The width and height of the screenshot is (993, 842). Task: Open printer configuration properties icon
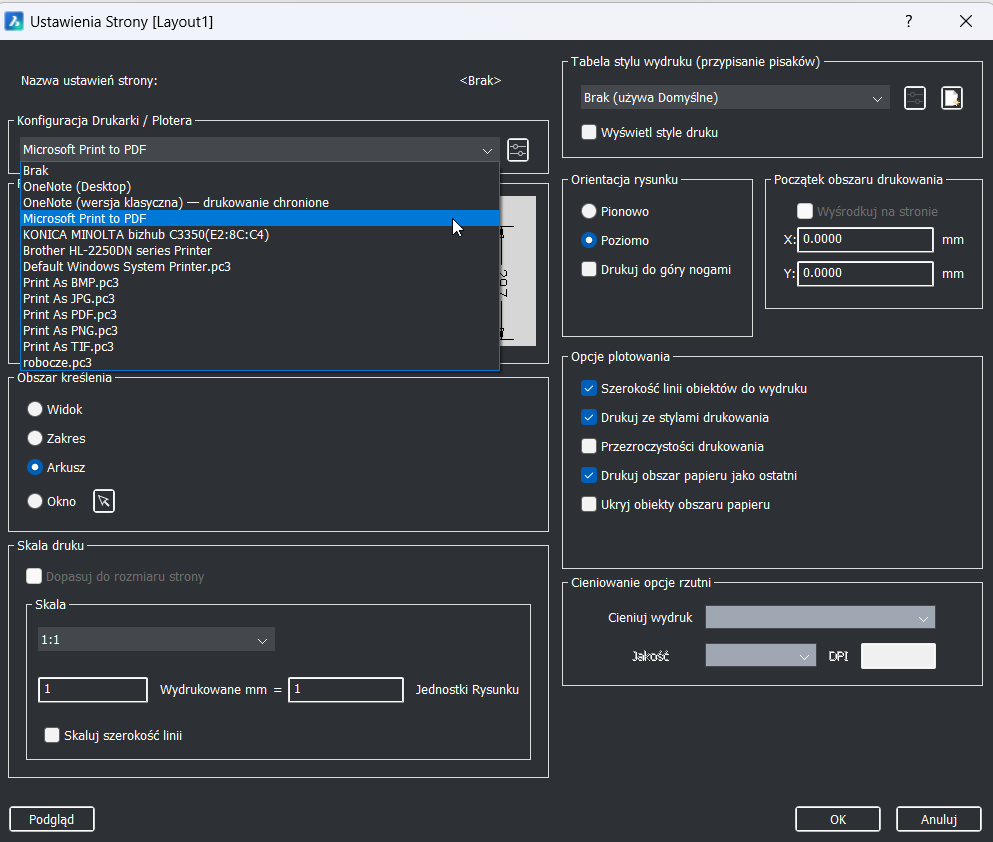coord(518,150)
